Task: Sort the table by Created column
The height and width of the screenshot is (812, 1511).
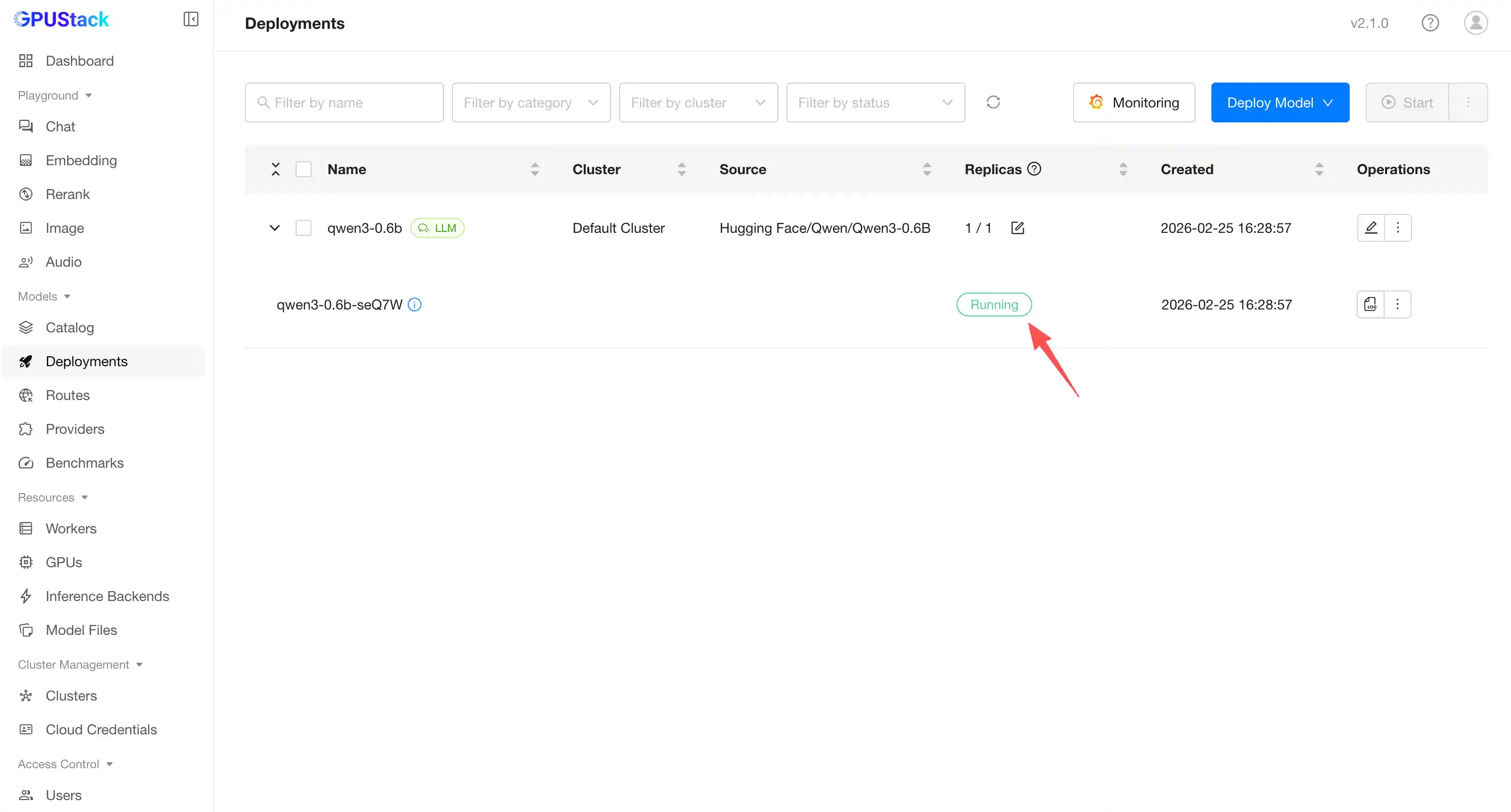Action: pyautogui.click(x=1318, y=170)
